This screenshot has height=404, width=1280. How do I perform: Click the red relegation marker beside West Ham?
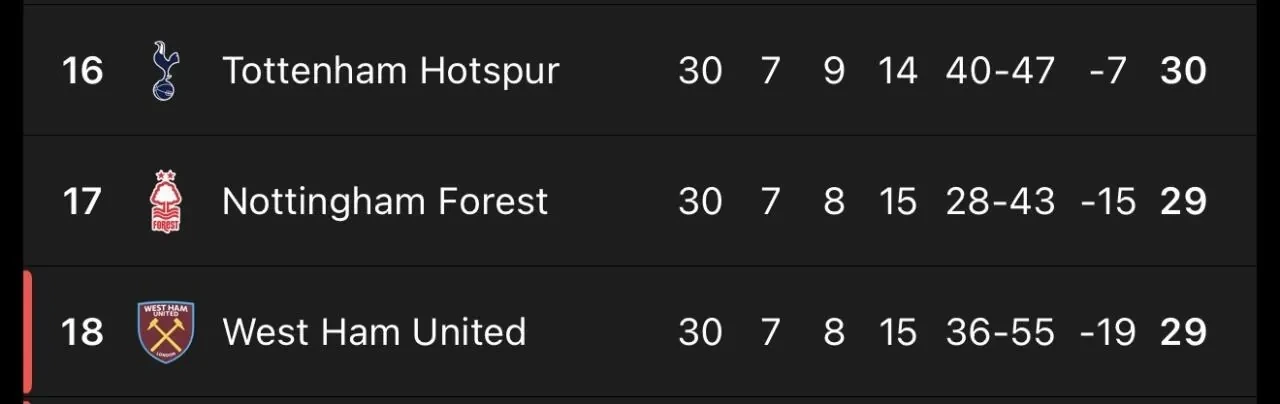pos(27,332)
